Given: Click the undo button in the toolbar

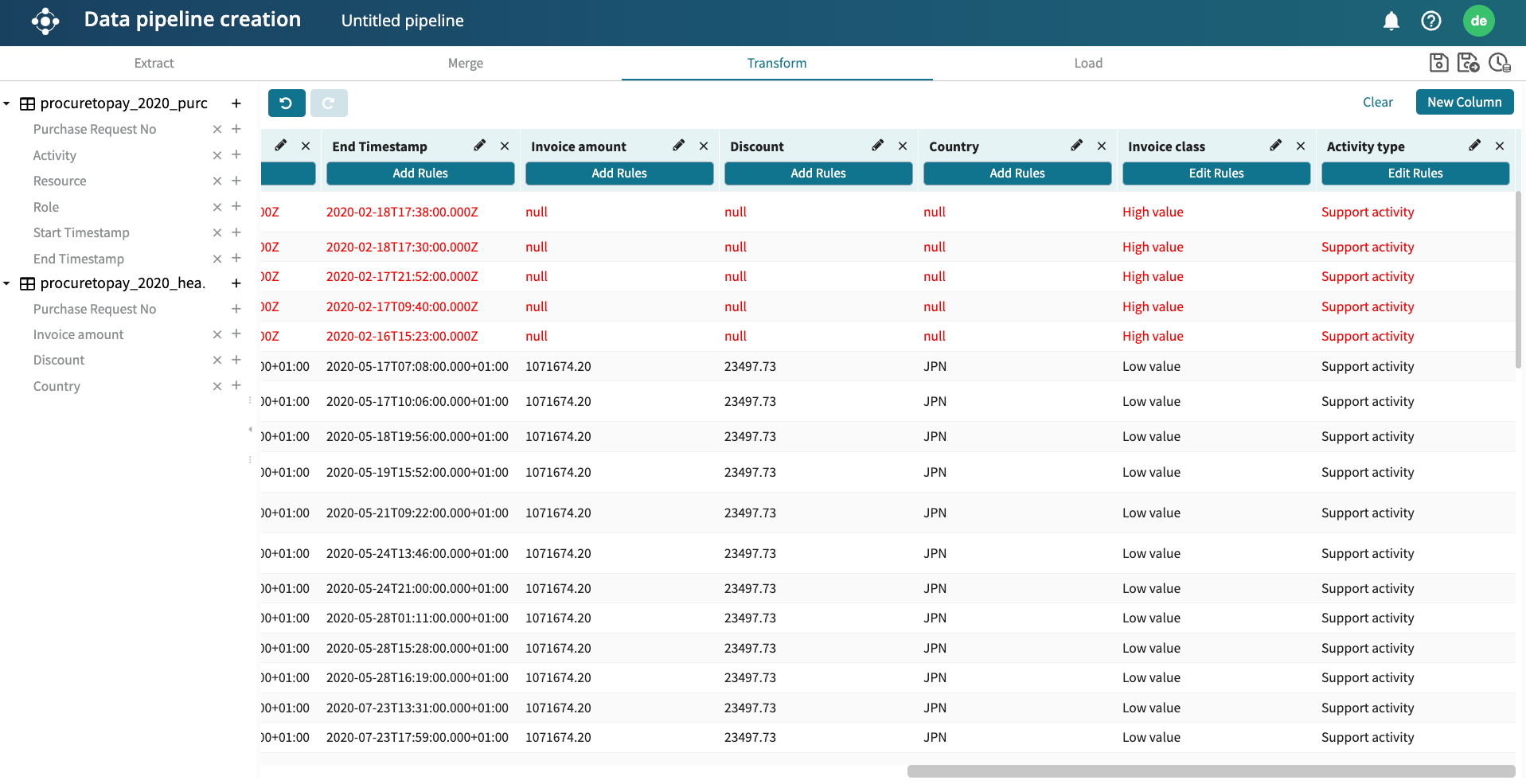Looking at the screenshot, I should point(287,103).
